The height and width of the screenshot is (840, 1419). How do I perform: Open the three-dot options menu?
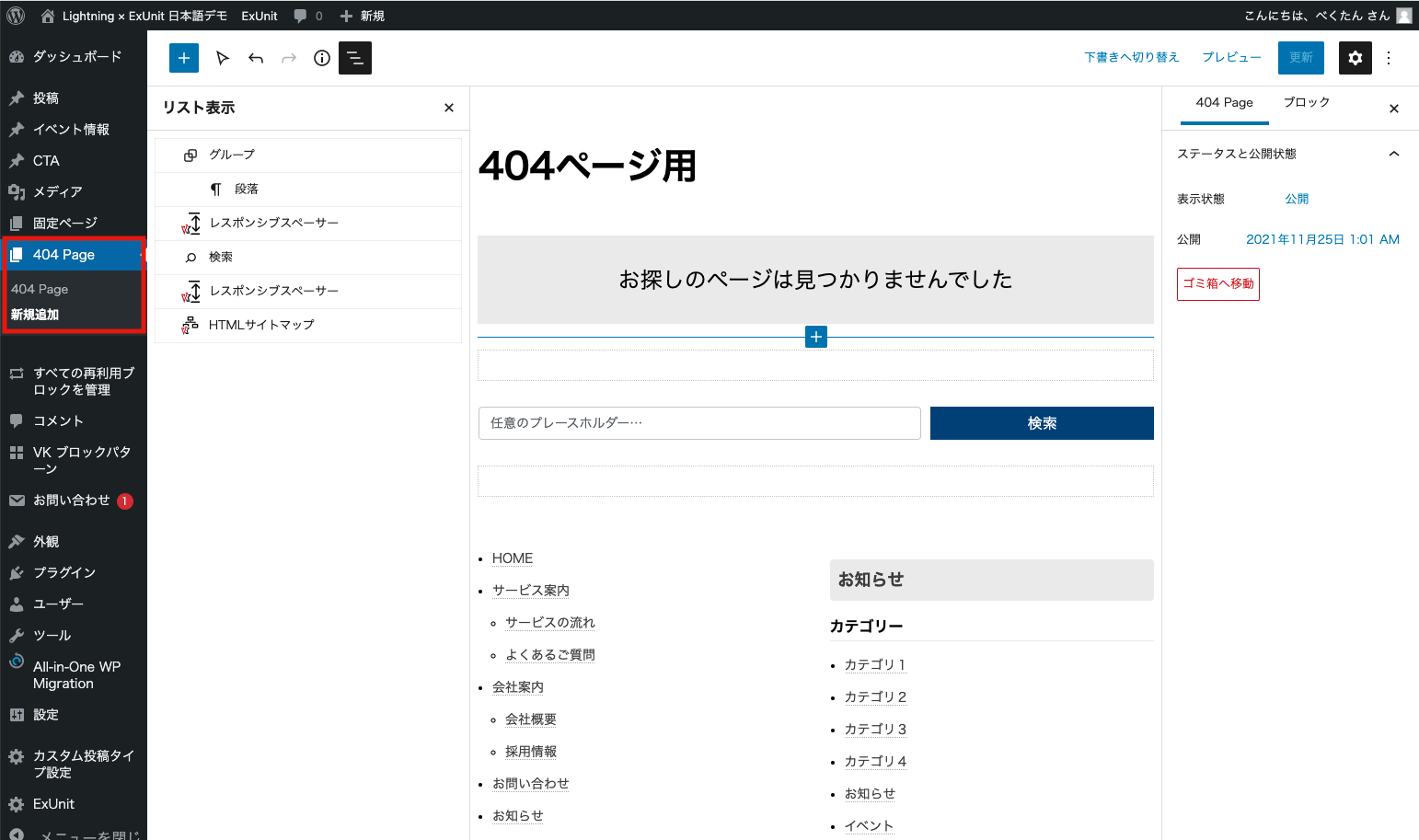coord(1389,58)
